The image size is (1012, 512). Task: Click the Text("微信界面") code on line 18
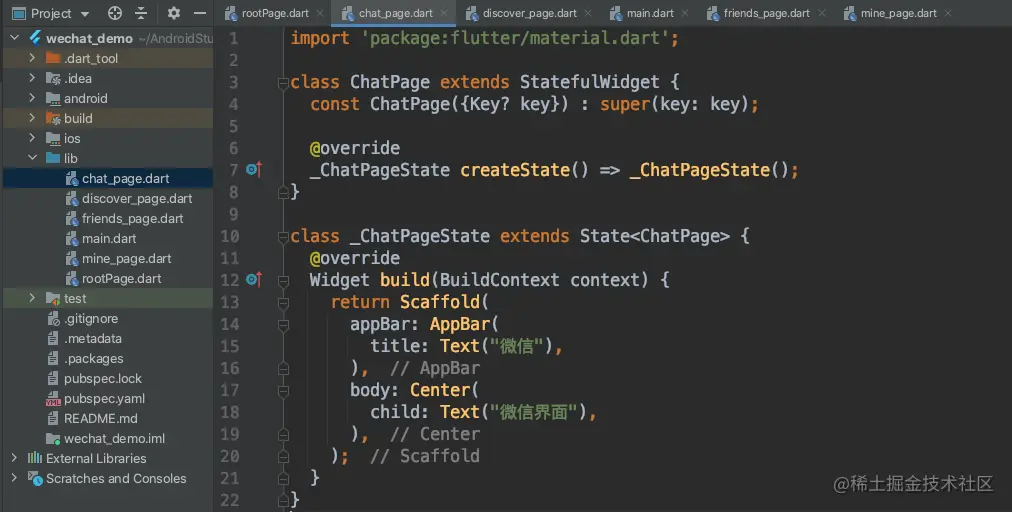pos(513,412)
